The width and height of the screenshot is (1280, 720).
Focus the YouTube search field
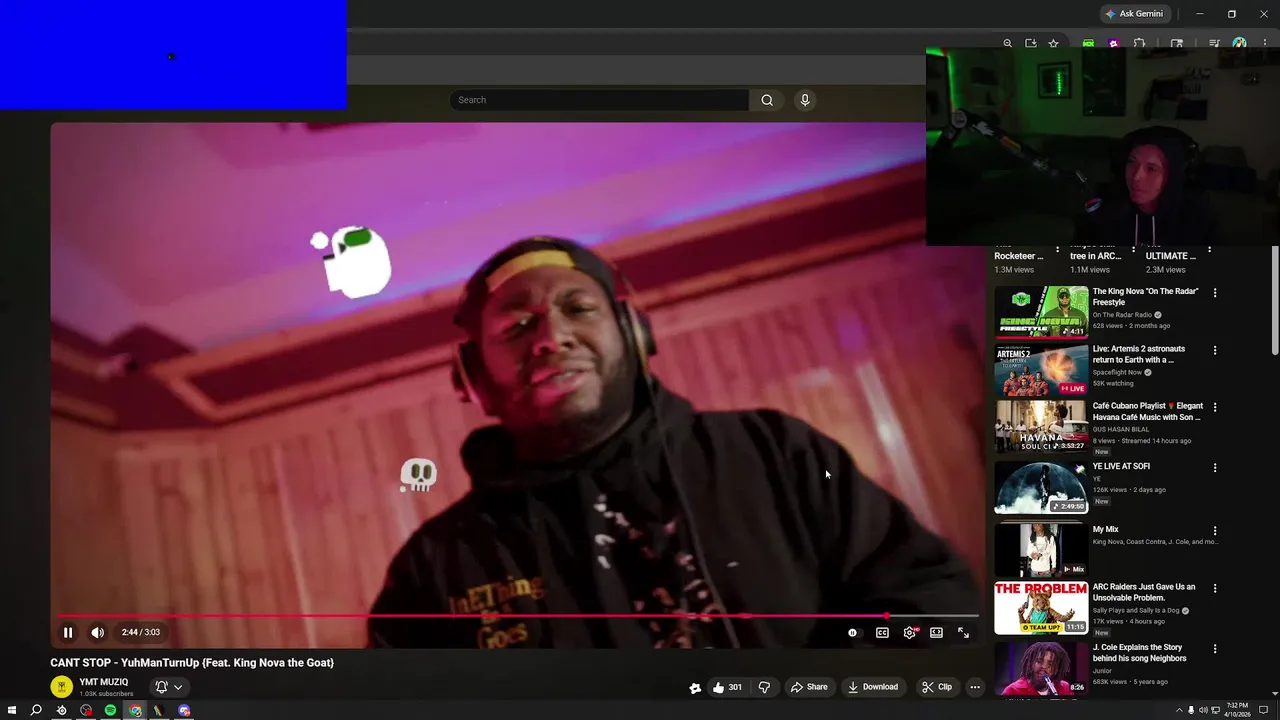599,100
